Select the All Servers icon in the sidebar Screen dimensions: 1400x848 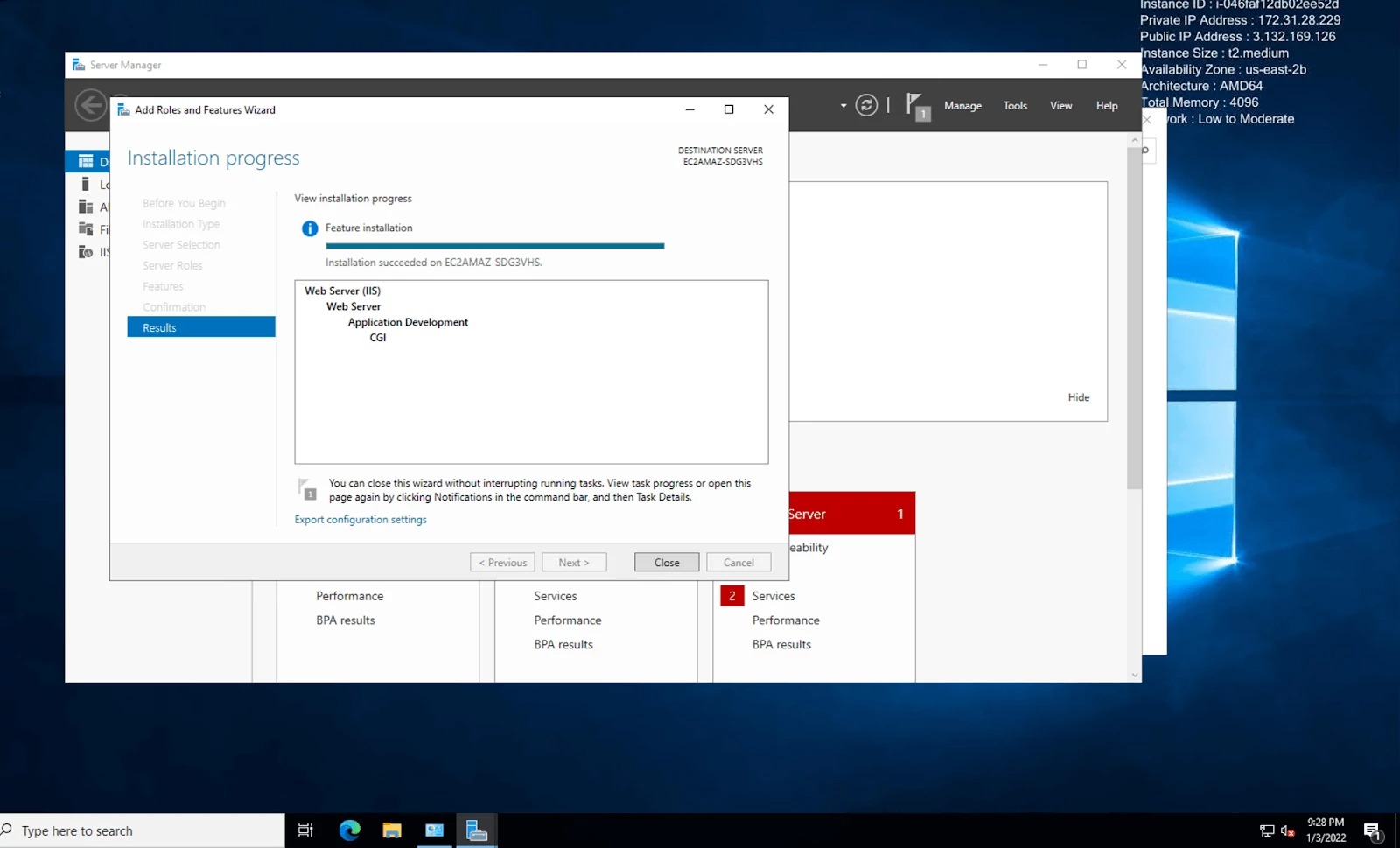pyautogui.click(x=86, y=207)
